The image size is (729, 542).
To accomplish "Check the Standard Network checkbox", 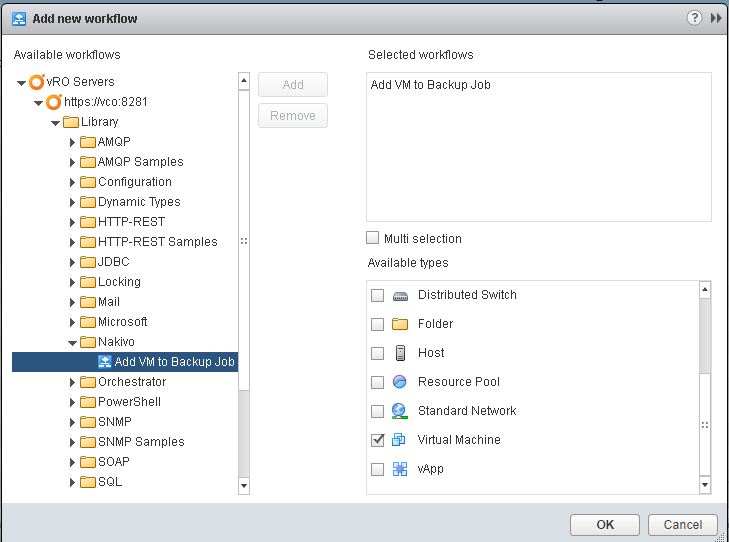I will point(378,411).
